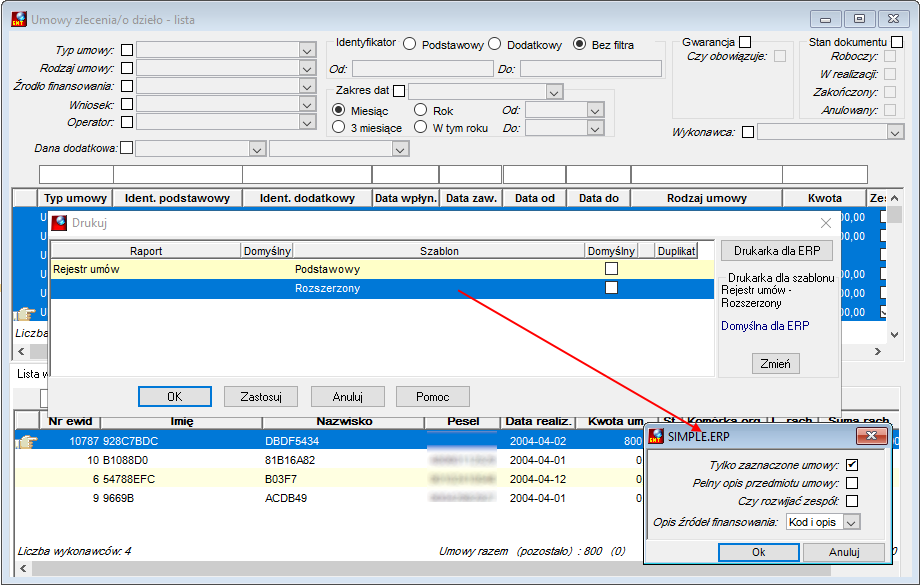920x585 pixels.
Task: Open Opis źródeł finansowania Kod i opis dropdown
Action: coord(852,522)
